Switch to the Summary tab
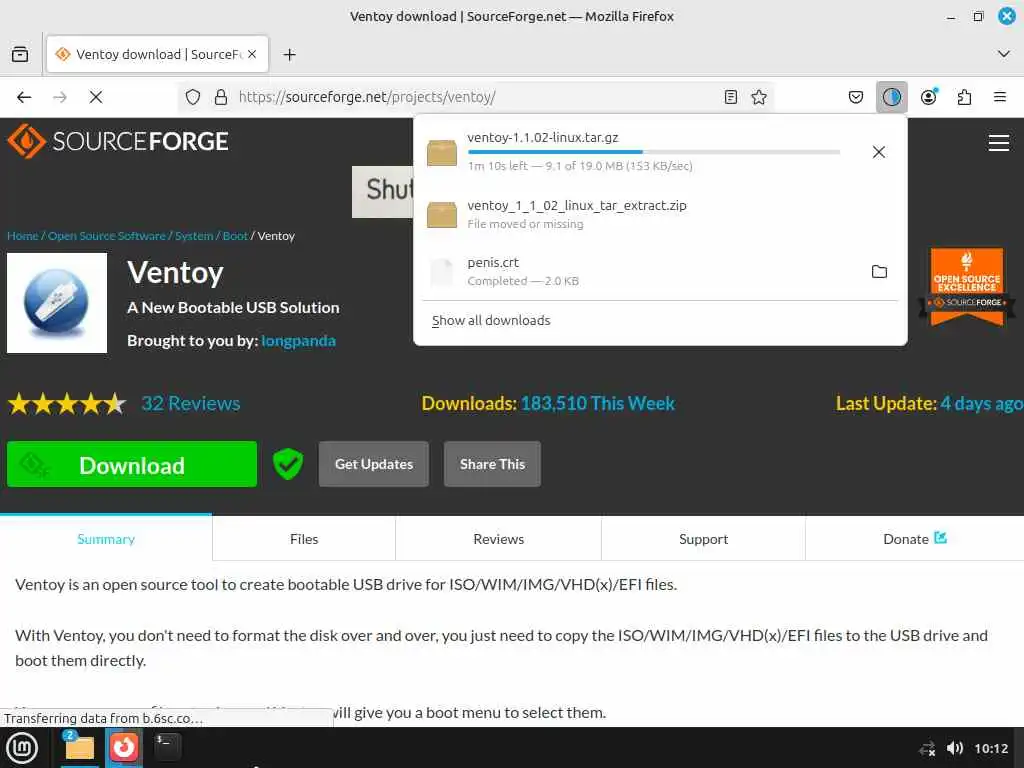 click(106, 539)
